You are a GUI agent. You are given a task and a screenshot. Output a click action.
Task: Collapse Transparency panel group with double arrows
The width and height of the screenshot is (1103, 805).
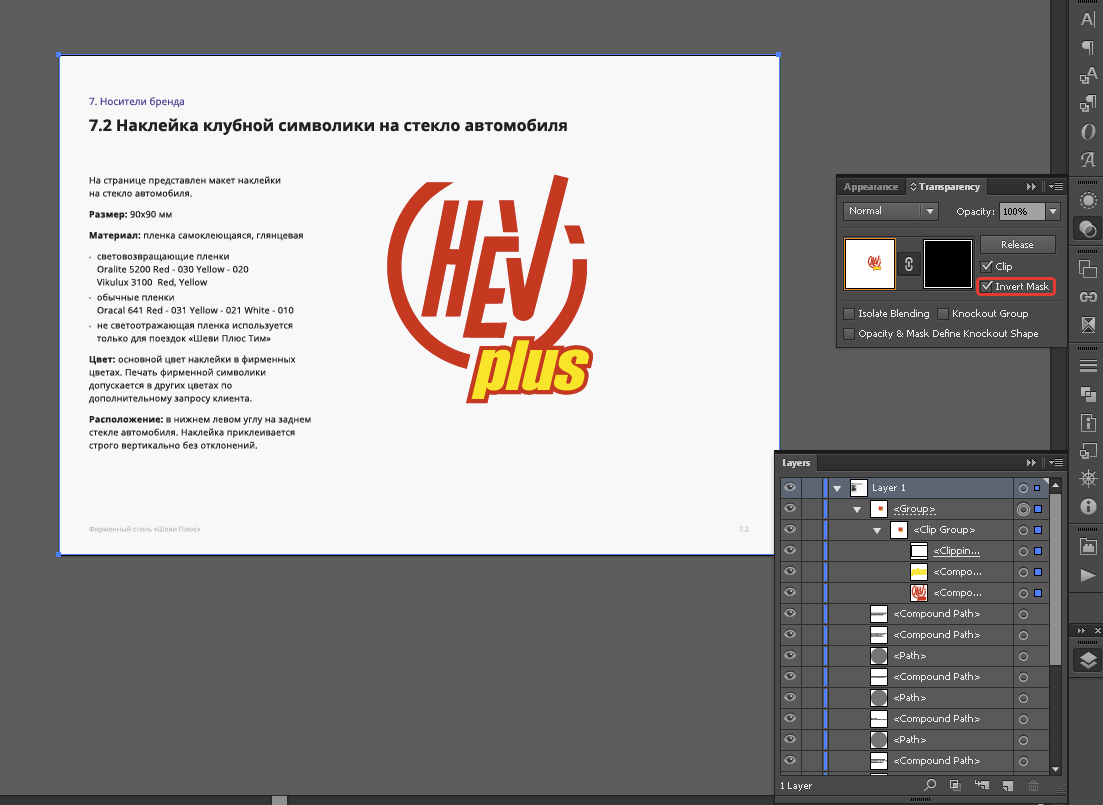(1031, 186)
